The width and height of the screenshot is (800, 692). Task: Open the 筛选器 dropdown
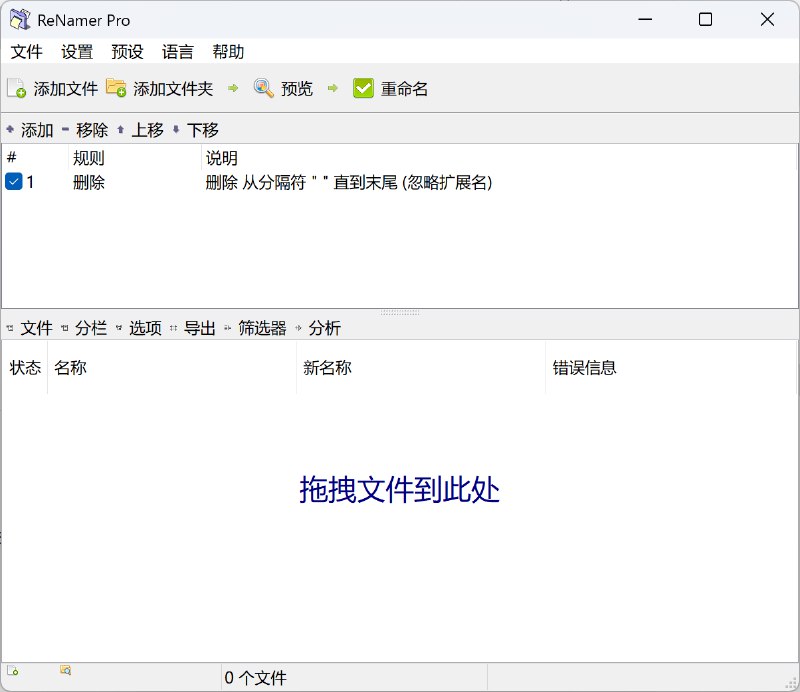262,328
